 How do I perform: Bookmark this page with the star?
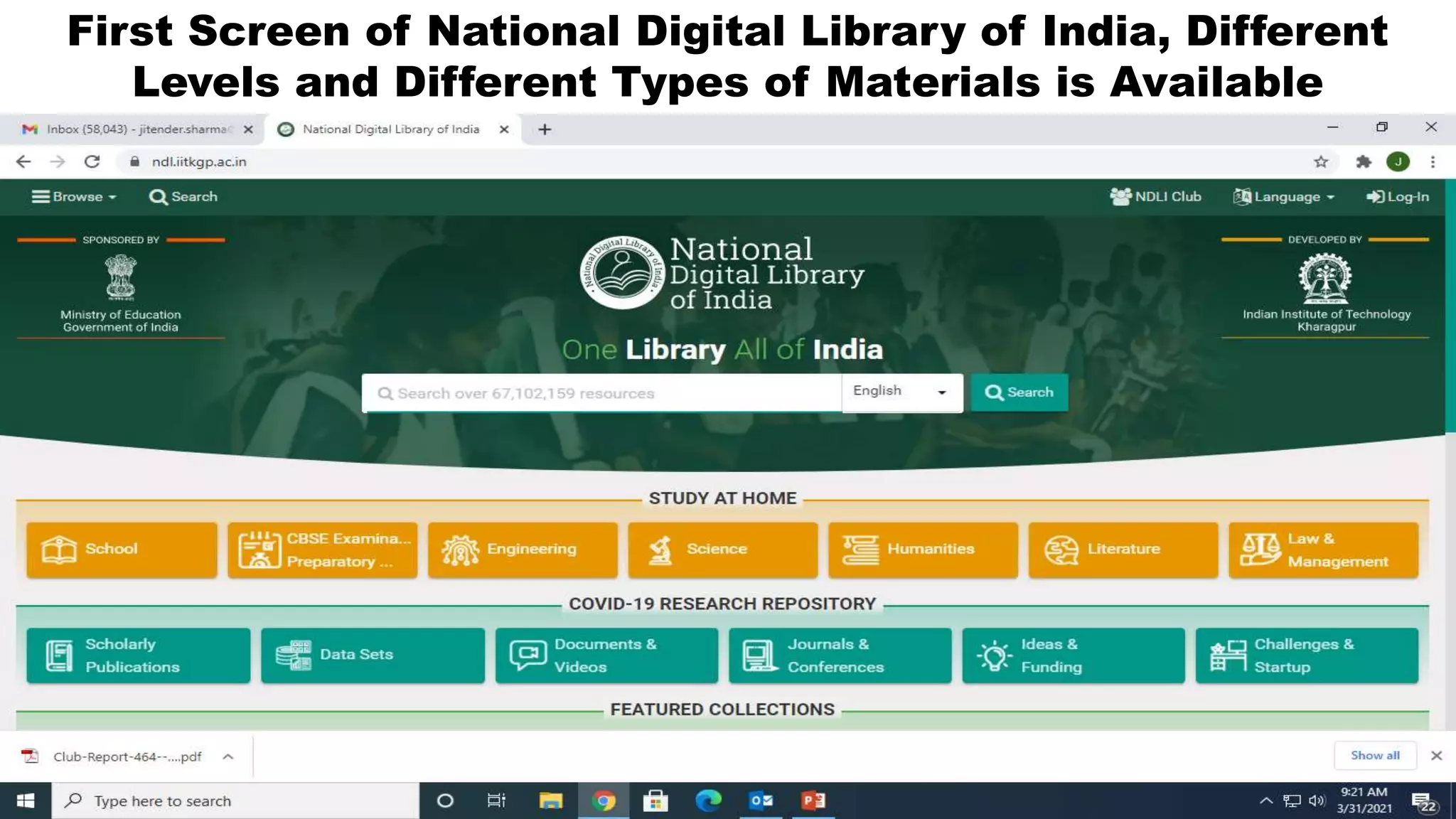pyautogui.click(x=1321, y=162)
